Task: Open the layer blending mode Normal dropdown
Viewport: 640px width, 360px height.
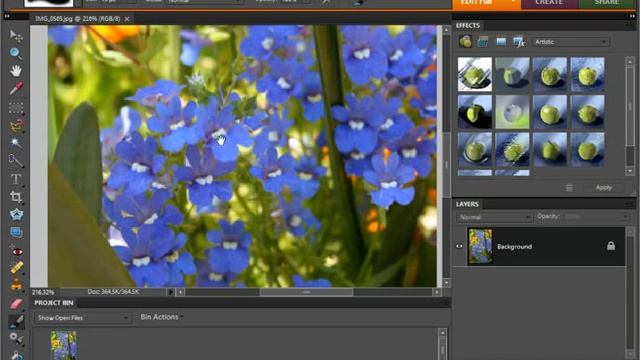Action: click(x=494, y=217)
